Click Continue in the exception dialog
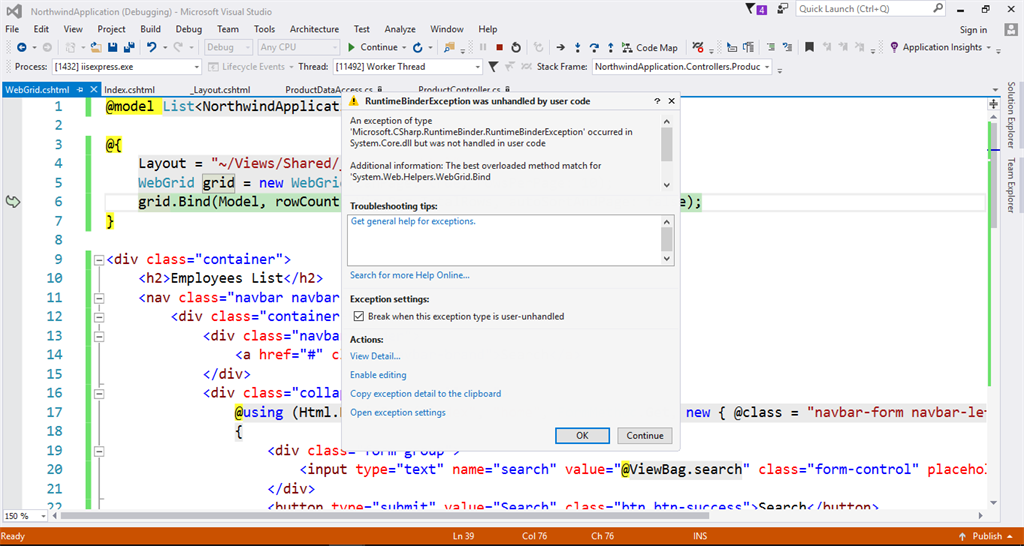 click(x=645, y=436)
